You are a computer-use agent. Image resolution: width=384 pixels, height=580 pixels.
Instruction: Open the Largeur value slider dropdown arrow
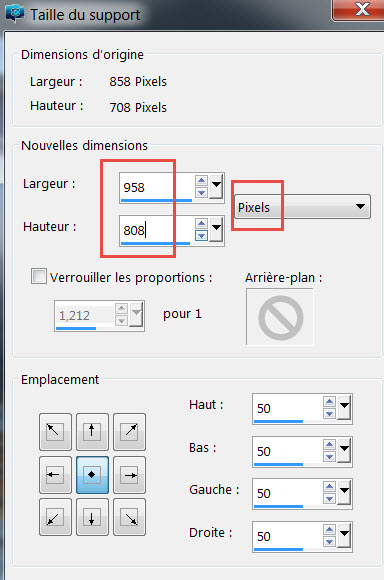(x=216, y=186)
